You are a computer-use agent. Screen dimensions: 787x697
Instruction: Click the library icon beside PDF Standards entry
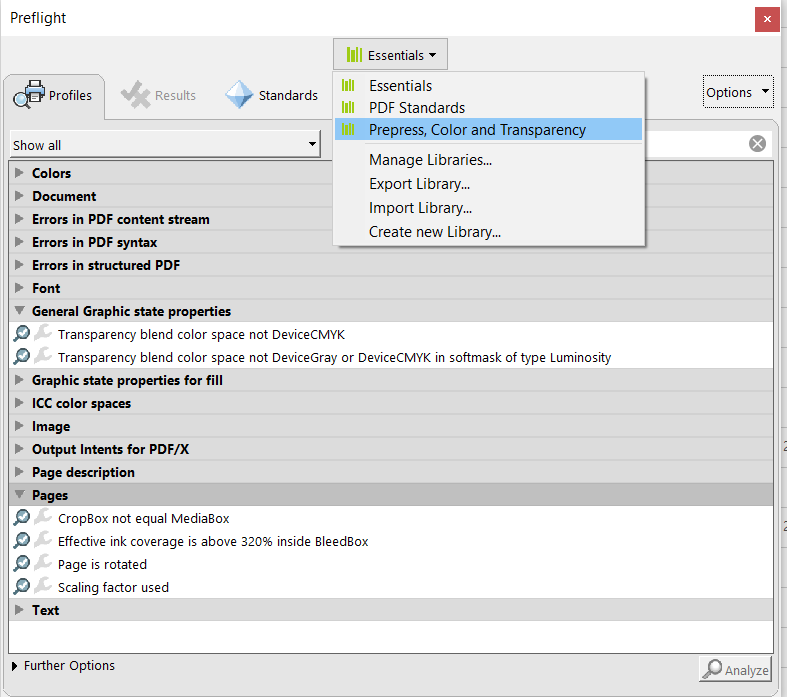point(348,107)
